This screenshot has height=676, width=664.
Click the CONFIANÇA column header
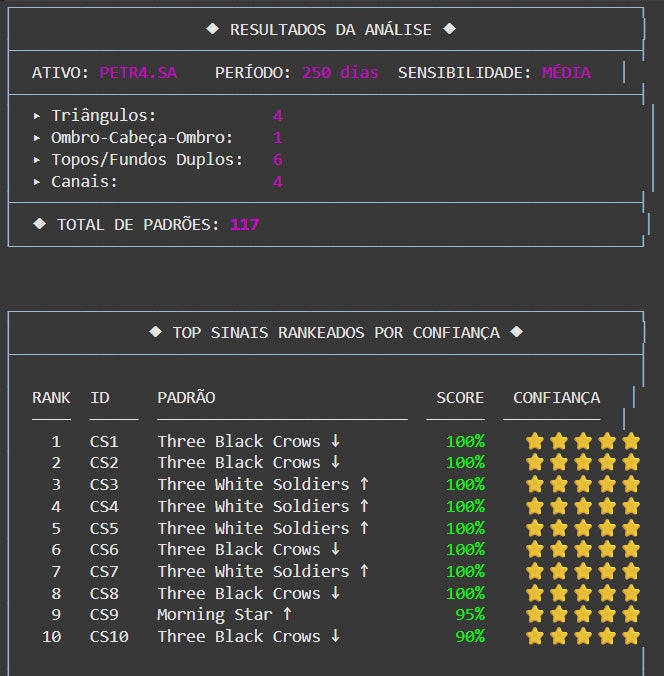click(x=556, y=398)
